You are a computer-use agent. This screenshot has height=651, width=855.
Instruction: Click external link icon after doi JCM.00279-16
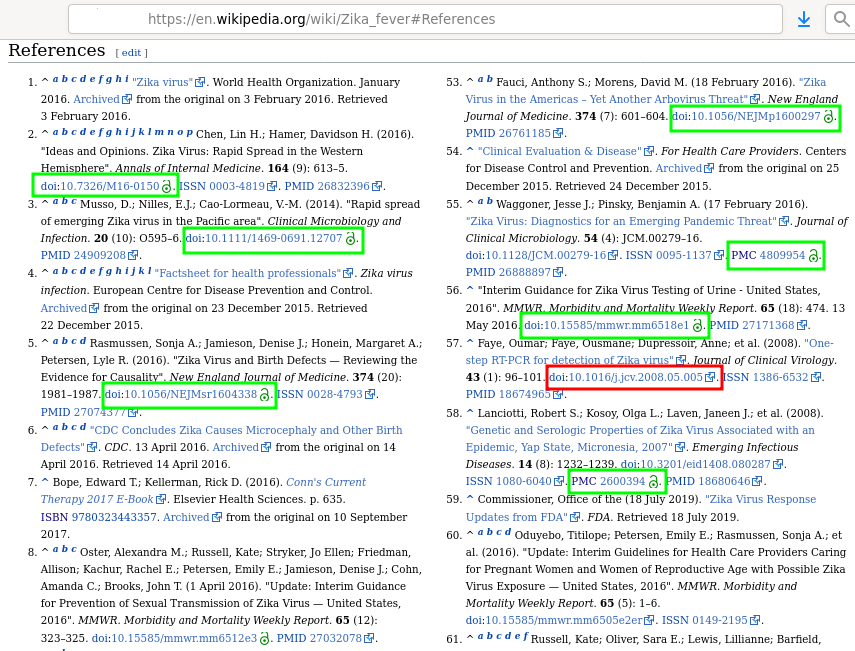click(x=613, y=255)
